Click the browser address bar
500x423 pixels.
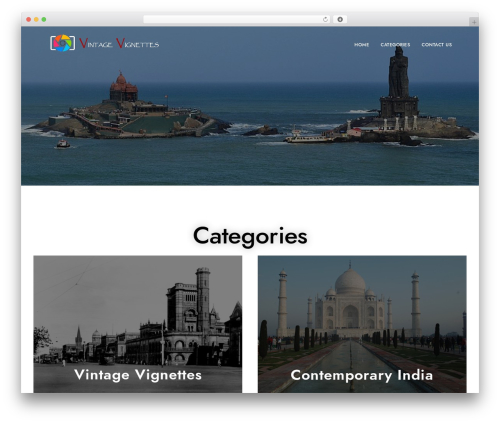coord(237,19)
